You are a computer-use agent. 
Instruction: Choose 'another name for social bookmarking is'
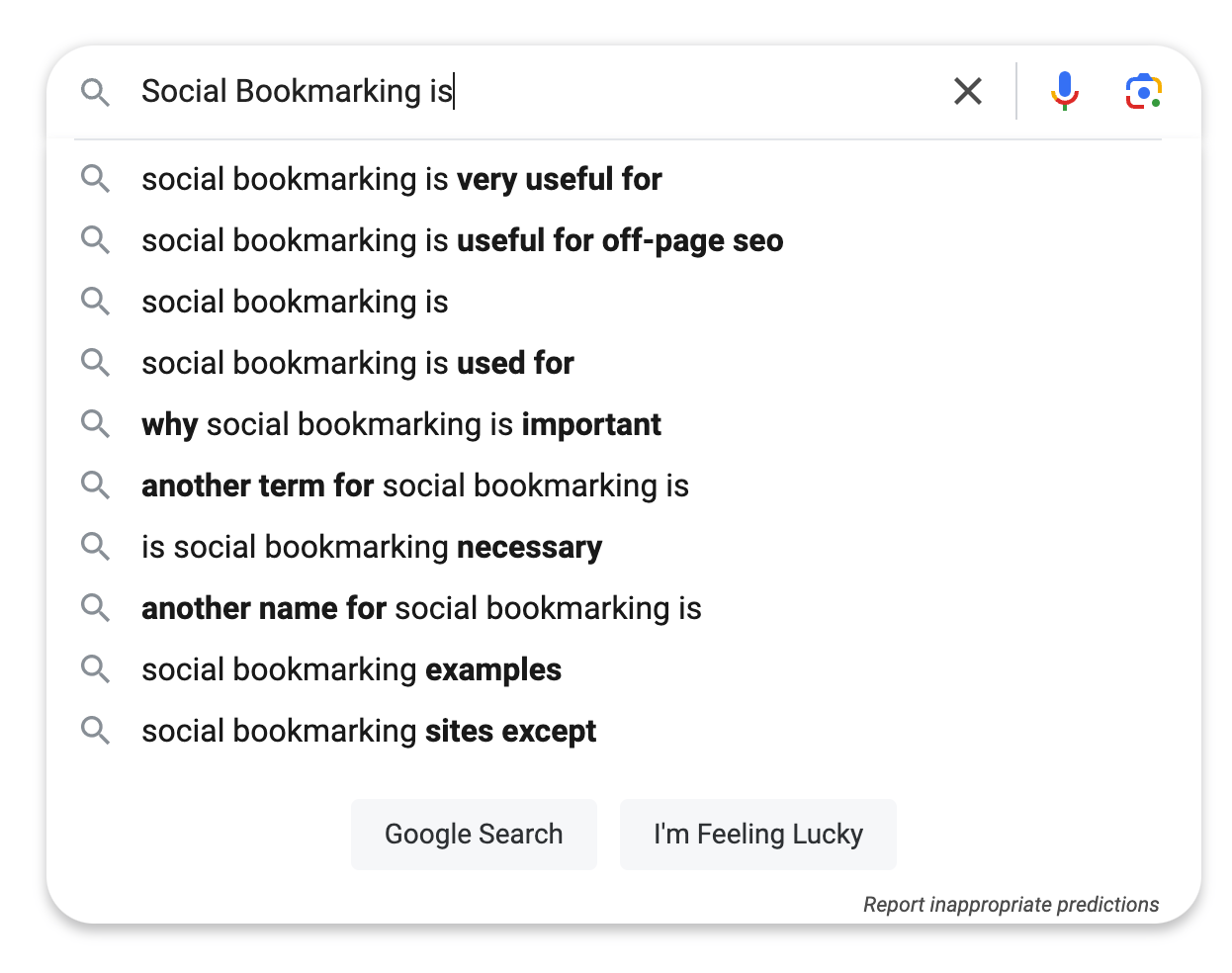(x=421, y=608)
